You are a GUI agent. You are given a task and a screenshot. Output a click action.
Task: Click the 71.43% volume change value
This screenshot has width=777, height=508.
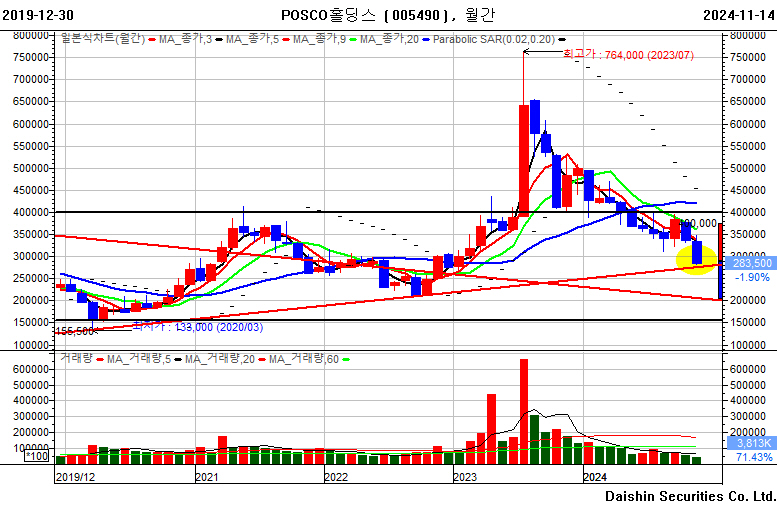pos(754,457)
